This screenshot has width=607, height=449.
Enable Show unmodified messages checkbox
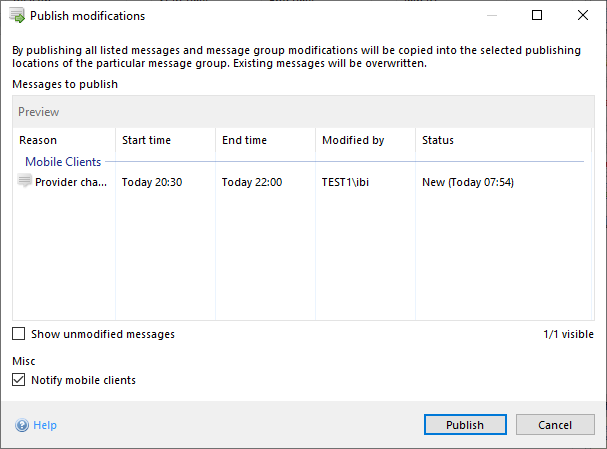[19, 334]
